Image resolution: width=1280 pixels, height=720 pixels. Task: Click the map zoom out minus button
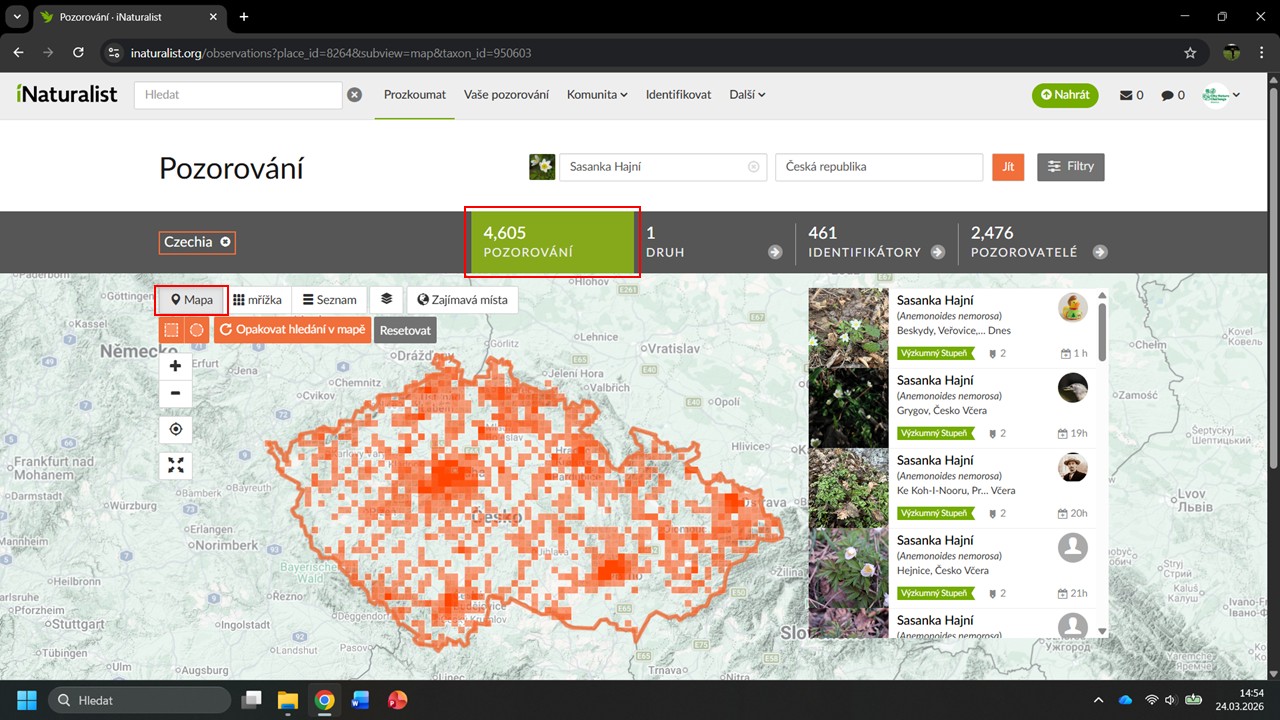176,393
